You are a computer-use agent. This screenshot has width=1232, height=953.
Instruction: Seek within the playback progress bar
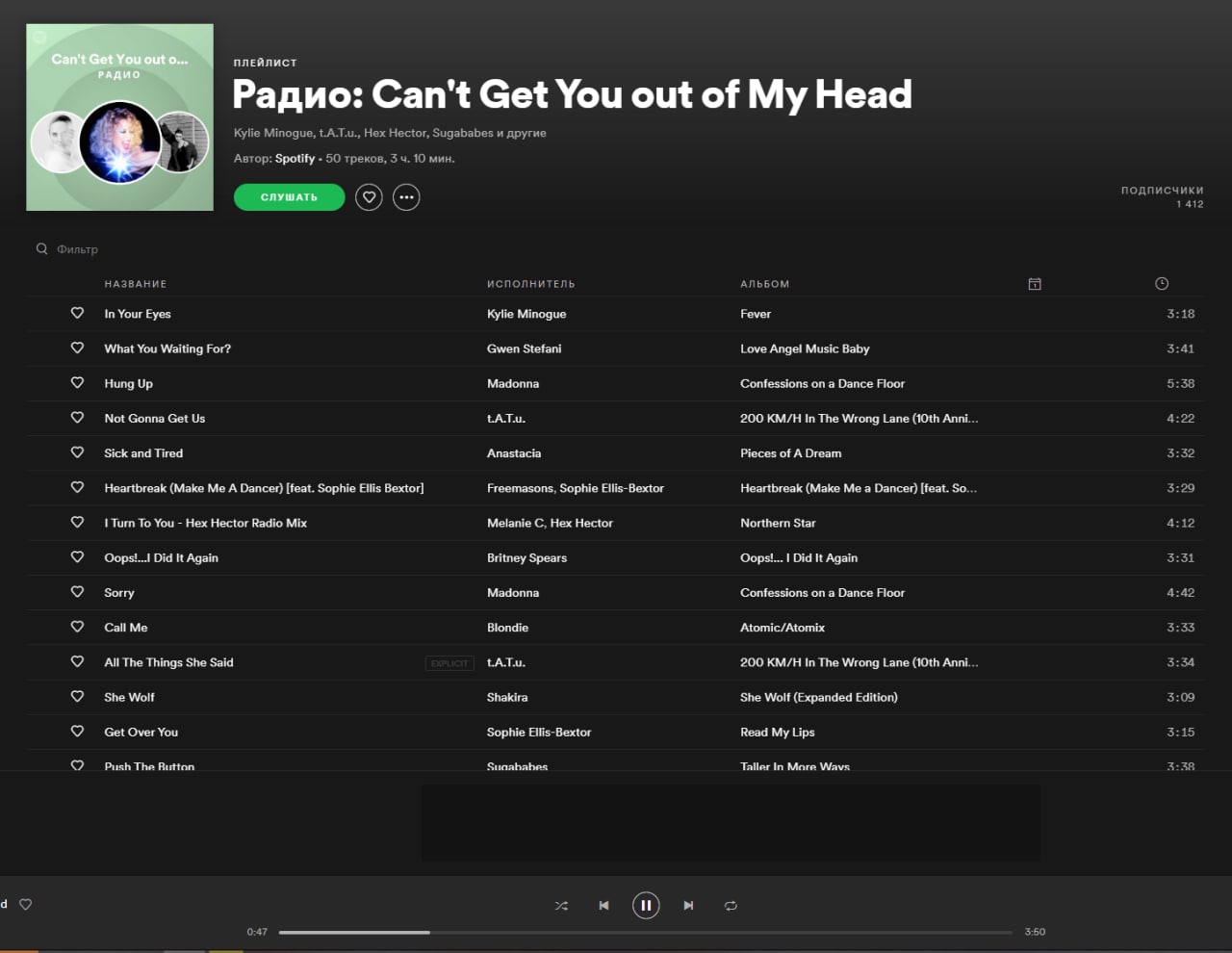pos(646,932)
